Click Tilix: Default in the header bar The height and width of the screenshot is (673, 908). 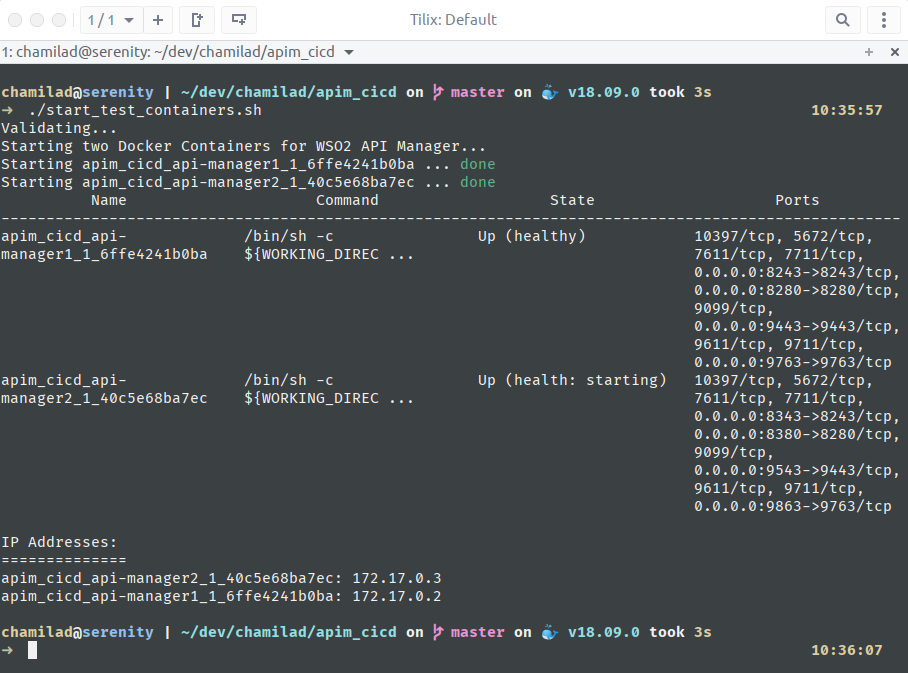[x=453, y=19]
